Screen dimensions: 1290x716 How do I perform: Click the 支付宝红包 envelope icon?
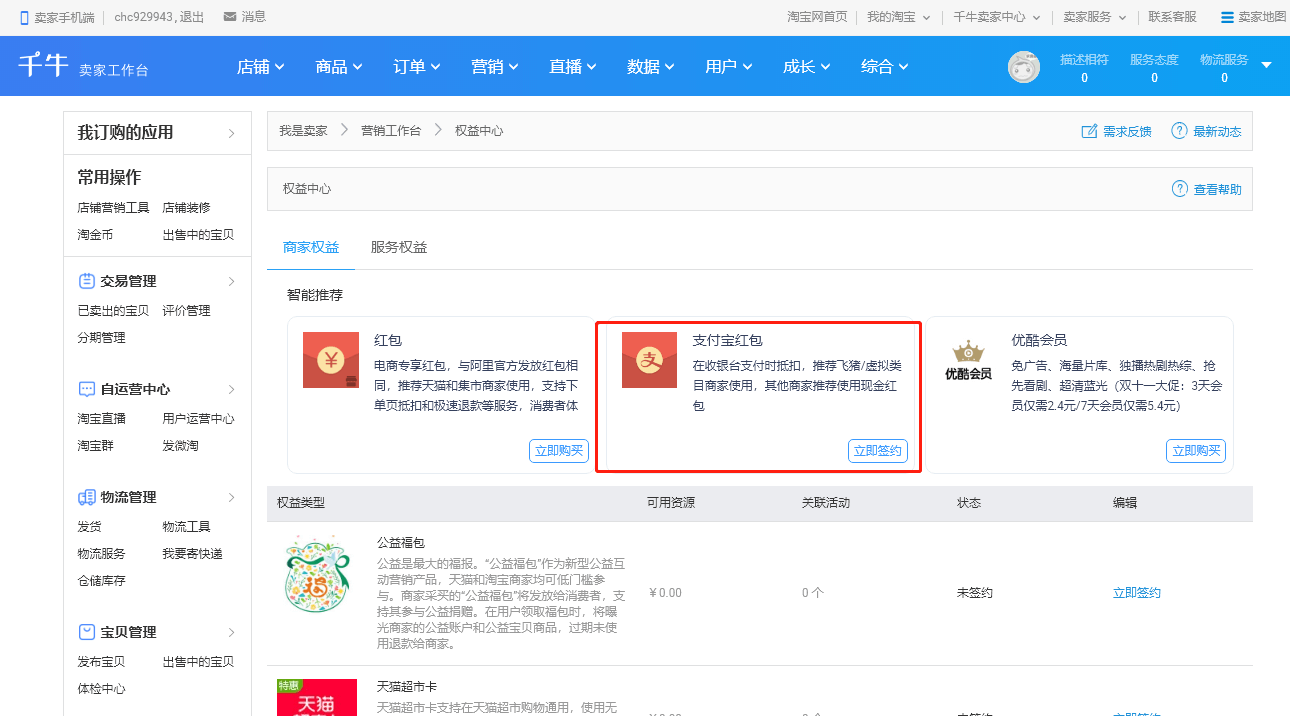[x=649, y=360]
